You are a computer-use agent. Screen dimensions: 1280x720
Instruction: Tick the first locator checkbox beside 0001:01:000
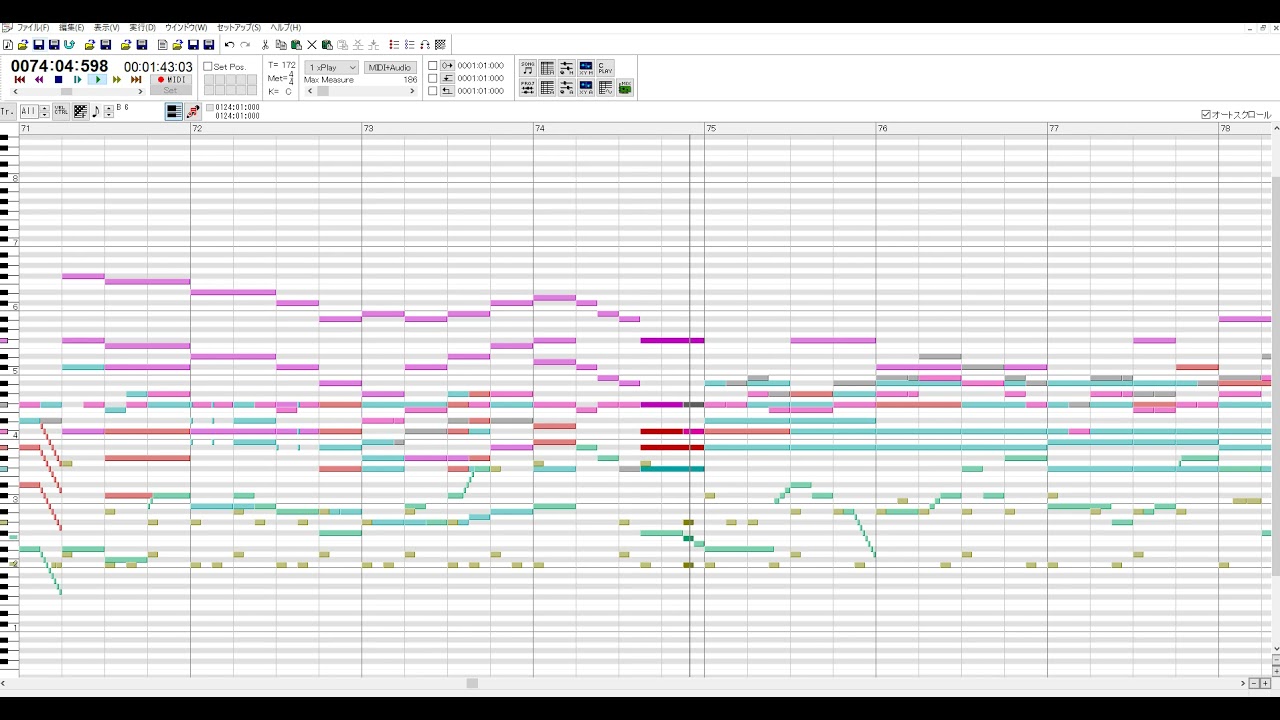(x=432, y=66)
